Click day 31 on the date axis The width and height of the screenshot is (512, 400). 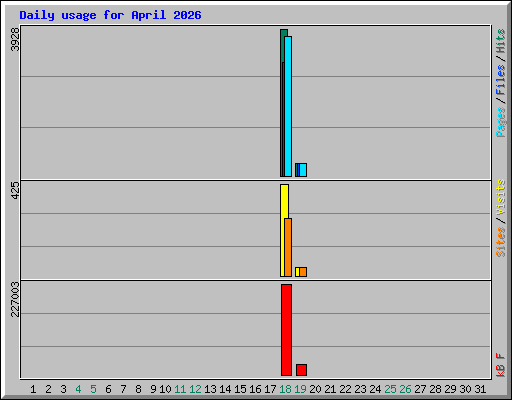pyautogui.click(x=480, y=389)
